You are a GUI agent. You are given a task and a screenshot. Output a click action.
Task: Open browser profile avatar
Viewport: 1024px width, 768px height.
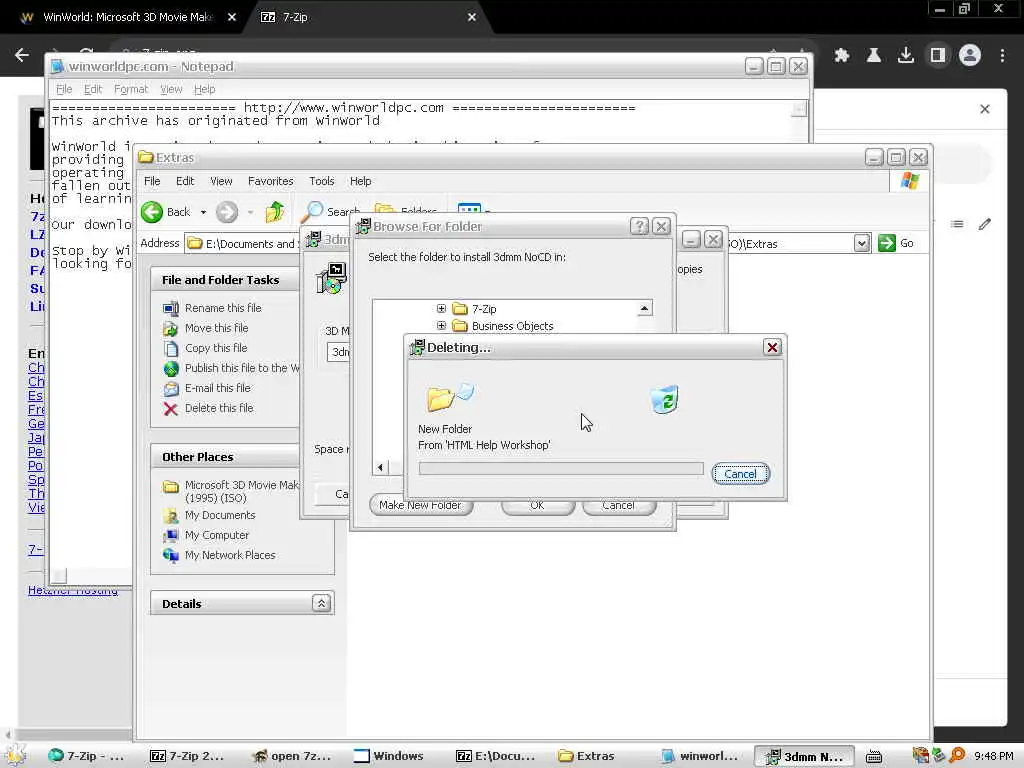[970, 55]
